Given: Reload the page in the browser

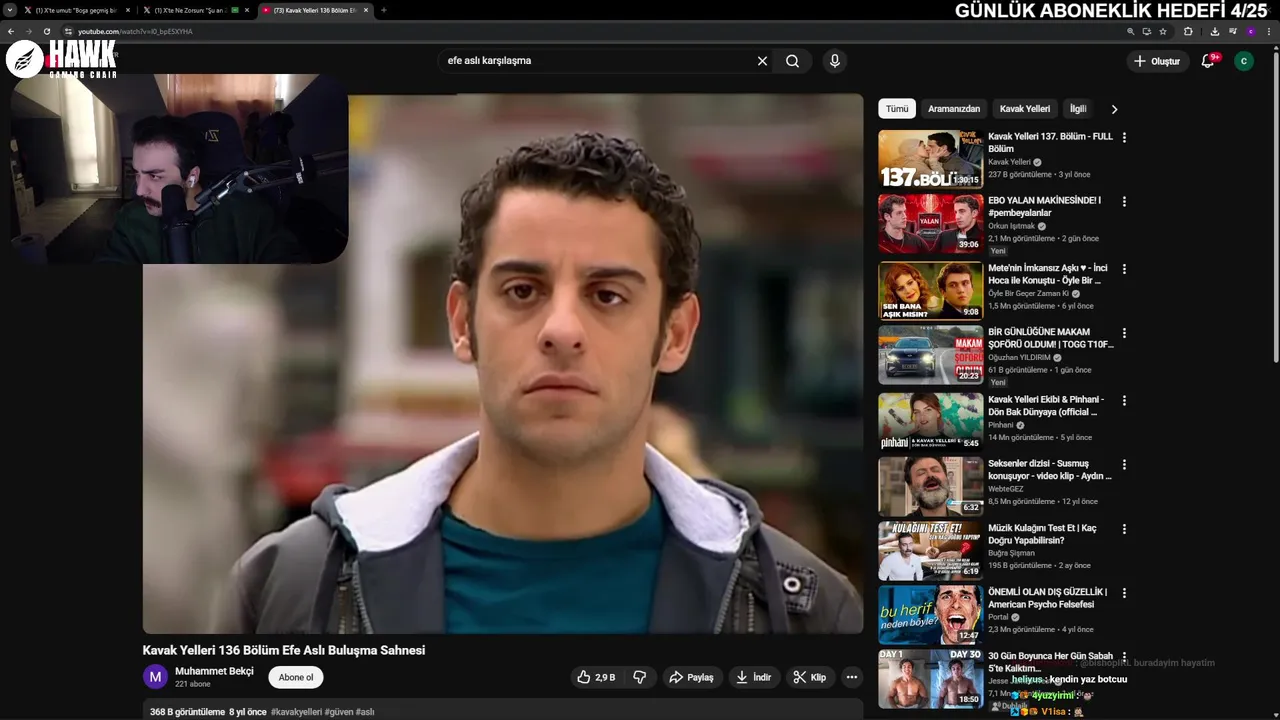Looking at the screenshot, I should pos(46,31).
